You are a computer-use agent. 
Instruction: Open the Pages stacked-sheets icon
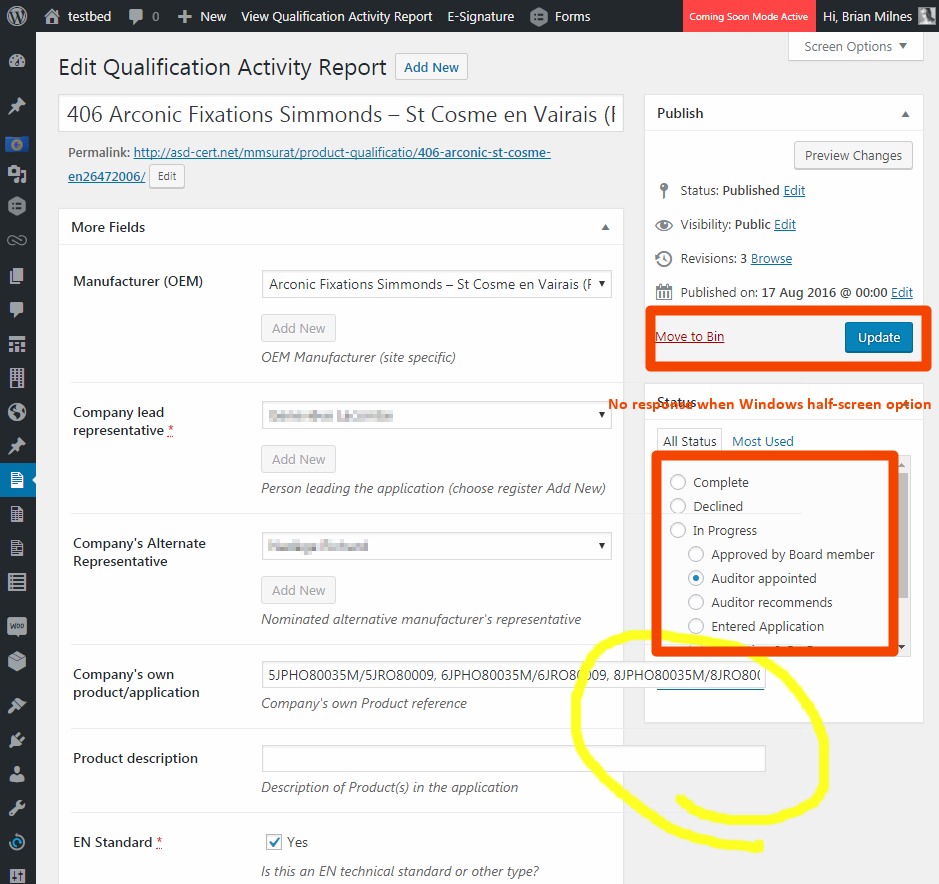(x=17, y=276)
